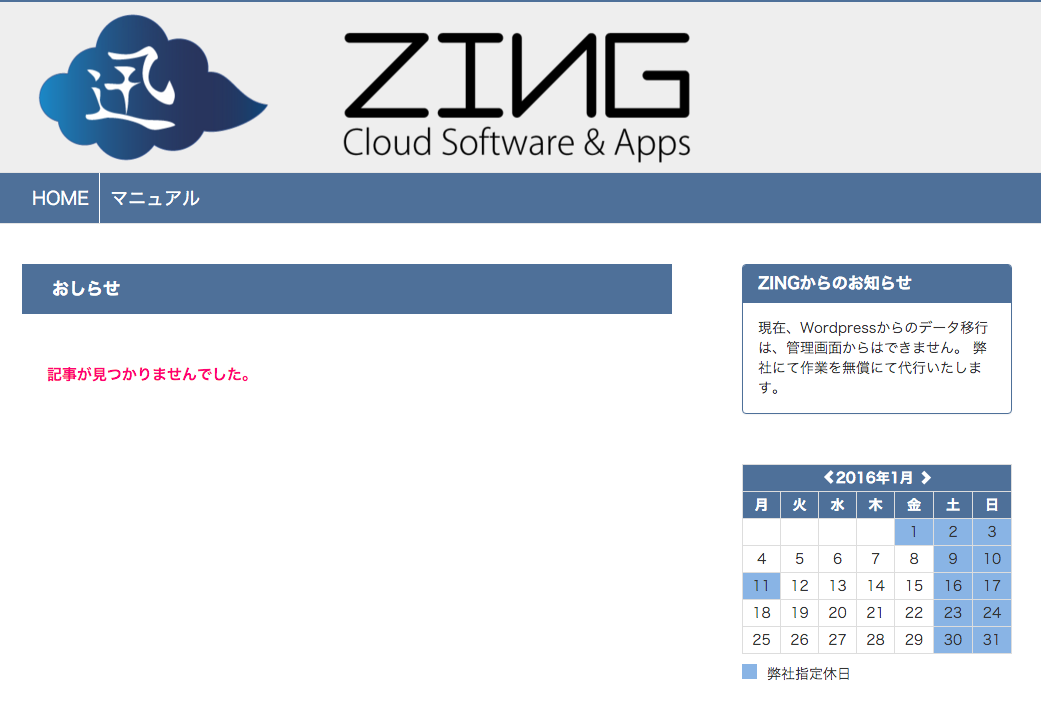Image resolution: width=1041 pixels, height=715 pixels.
Task: Select calendar day 18
Action: (x=761, y=613)
